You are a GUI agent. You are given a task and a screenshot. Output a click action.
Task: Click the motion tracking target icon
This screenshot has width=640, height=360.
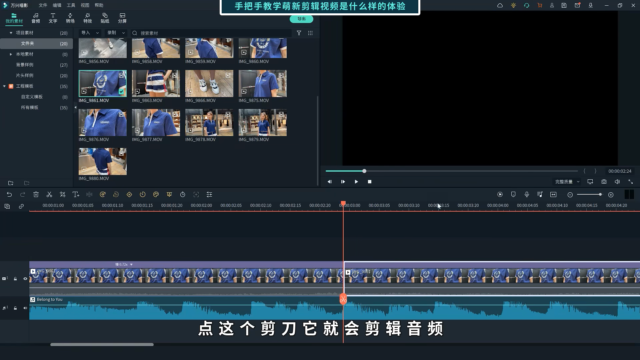tap(196, 195)
